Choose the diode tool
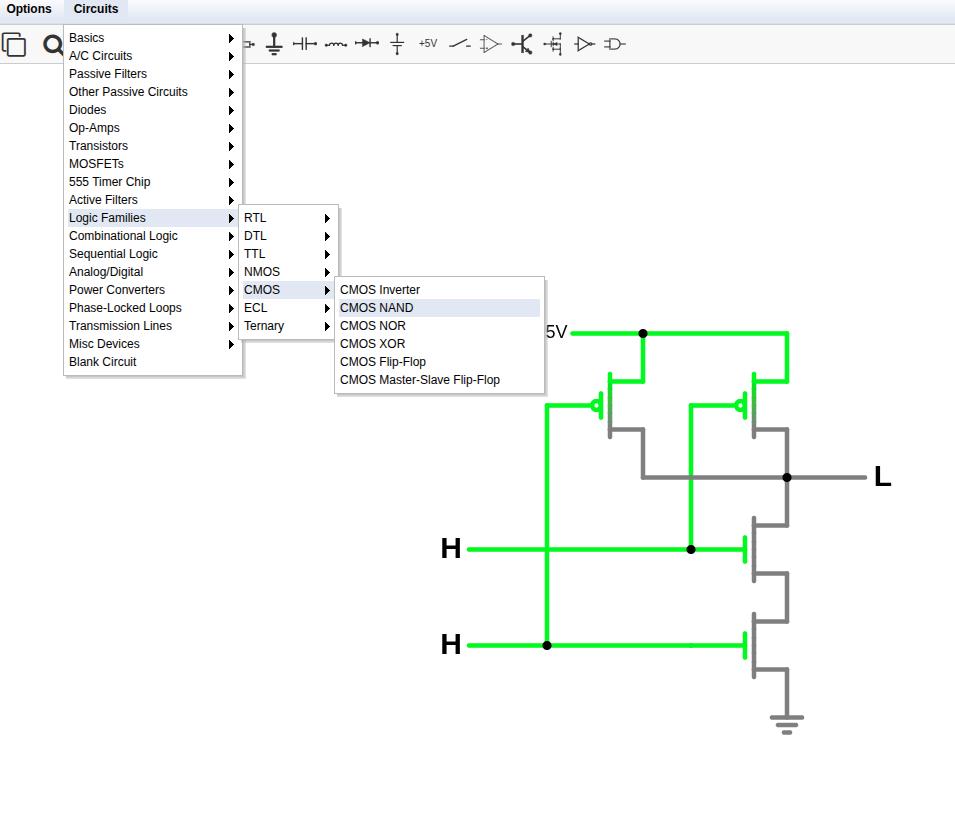Screen dimensions: 955x822 coord(367,44)
